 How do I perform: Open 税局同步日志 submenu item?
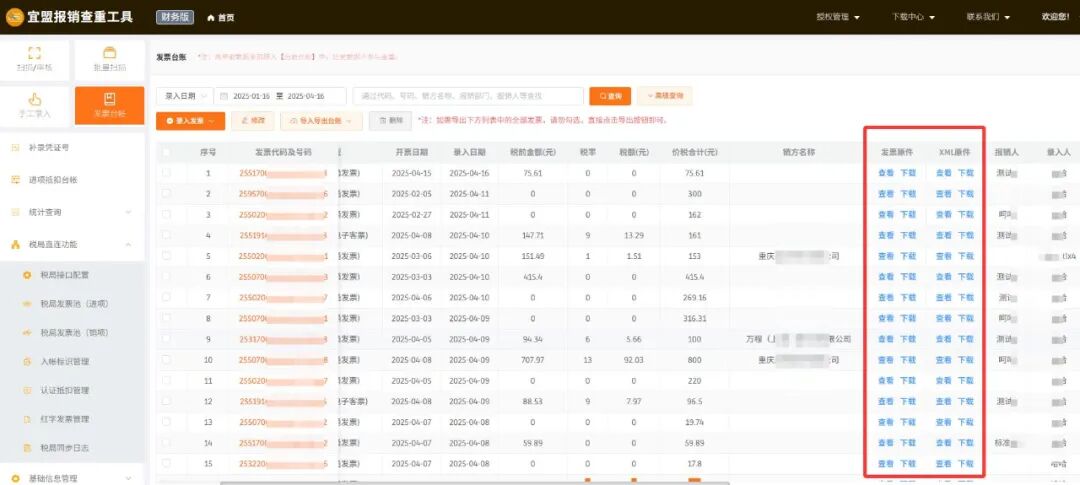click(x=65, y=448)
